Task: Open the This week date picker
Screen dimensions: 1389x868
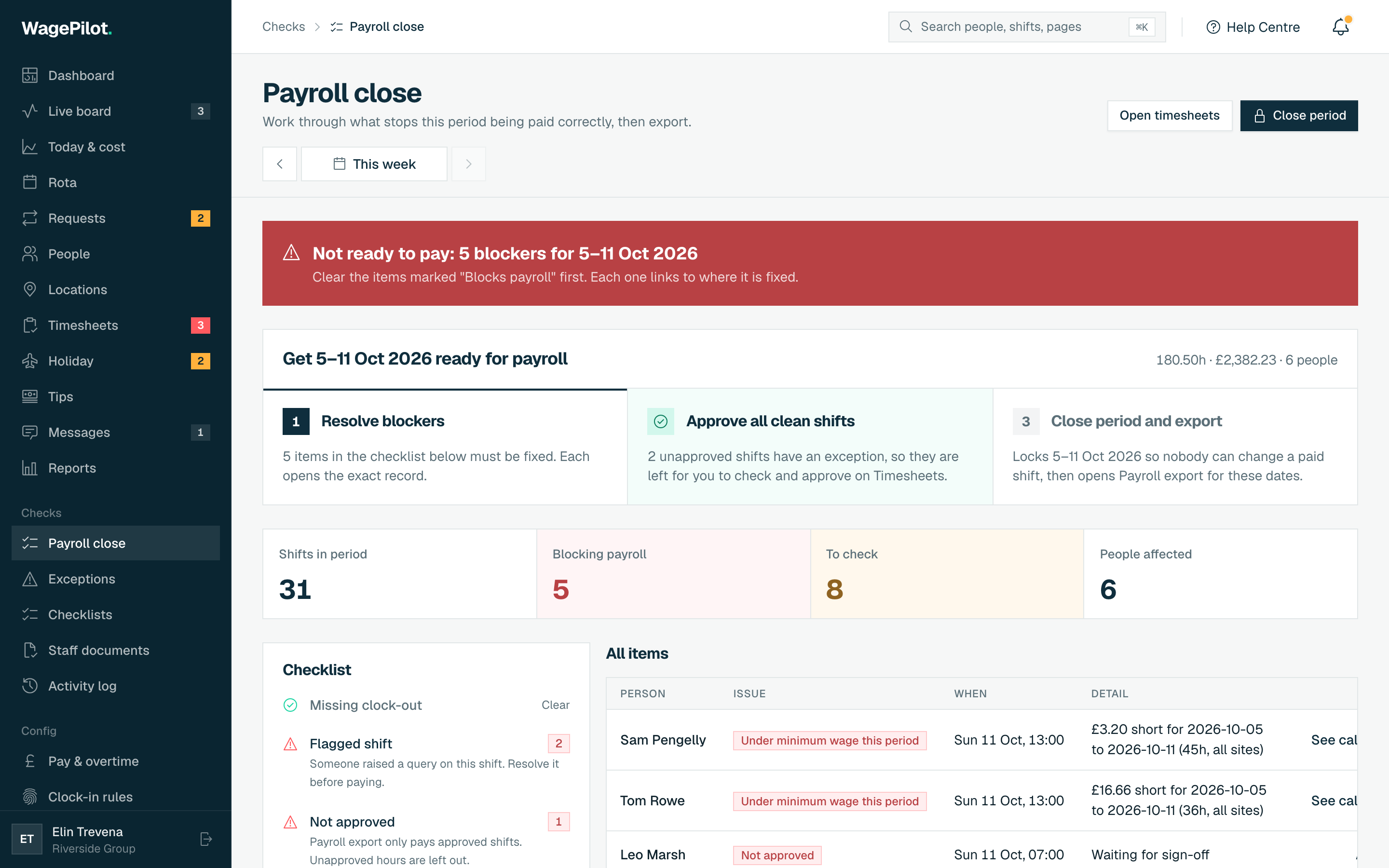Action: (374, 163)
